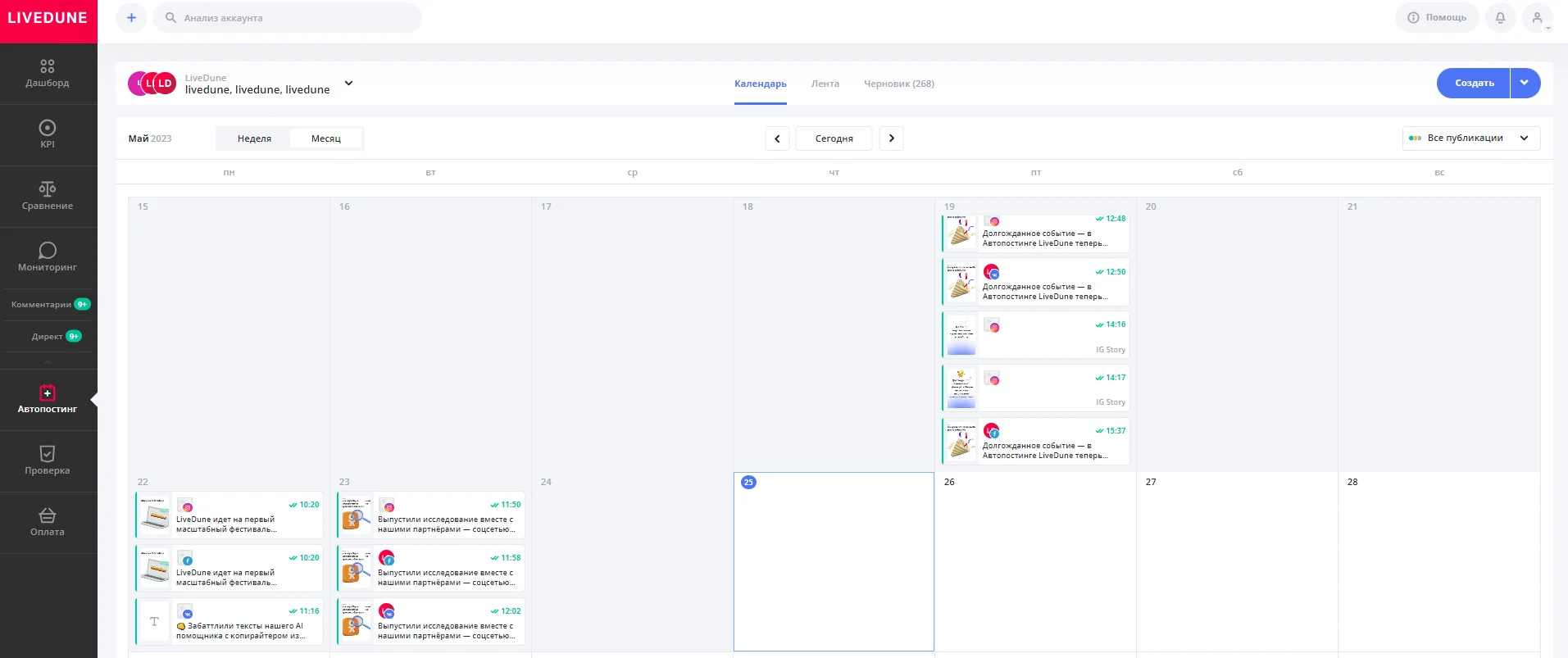This screenshot has height=658, width=1568.
Task: Expand the LiveDune account selector chevron
Action: pos(348,84)
